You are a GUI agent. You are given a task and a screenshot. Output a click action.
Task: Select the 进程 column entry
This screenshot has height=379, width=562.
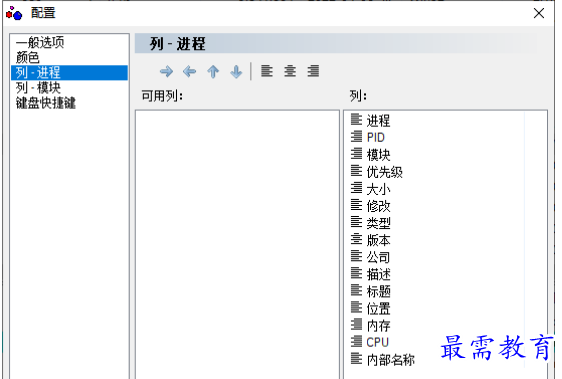pyautogui.click(x=378, y=120)
